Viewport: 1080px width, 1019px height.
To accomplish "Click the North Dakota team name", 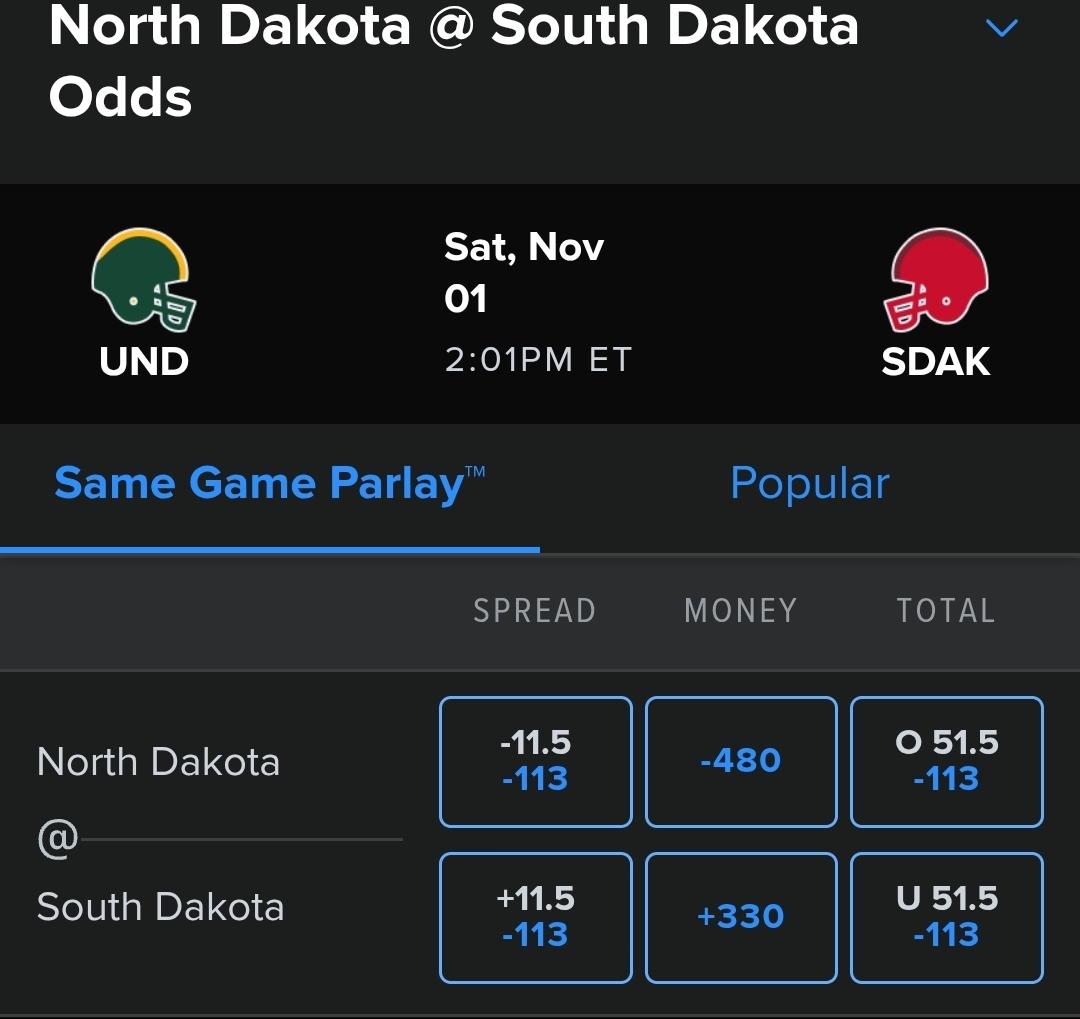I will pyautogui.click(x=158, y=762).
